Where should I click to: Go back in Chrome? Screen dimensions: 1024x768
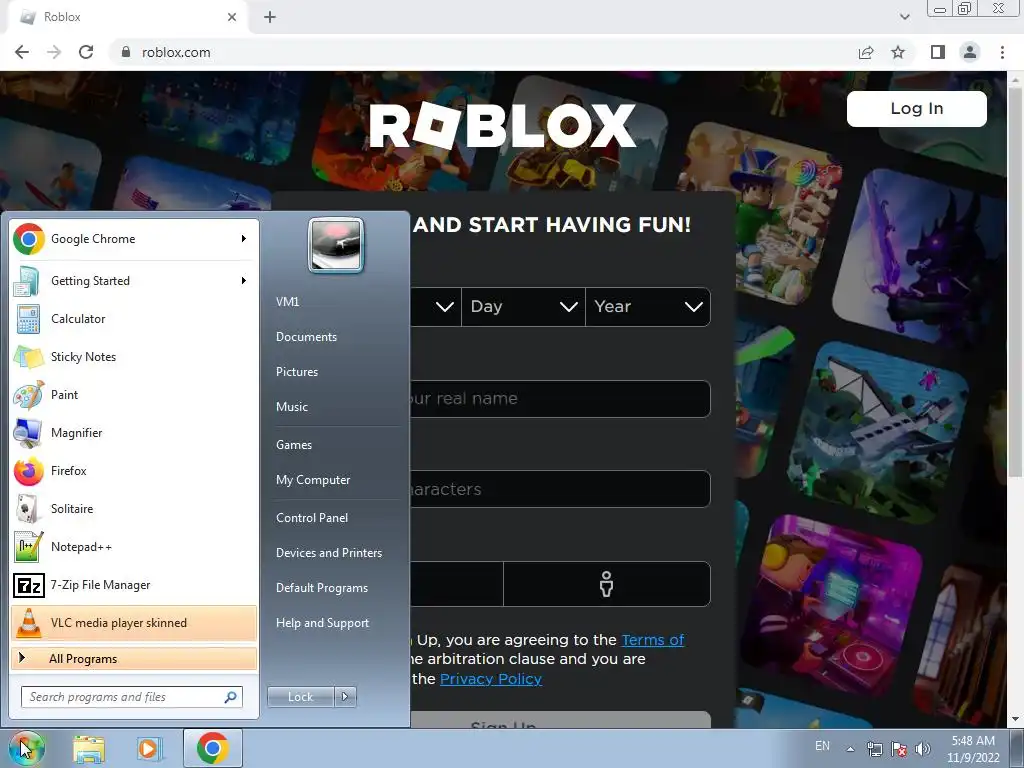[22, 52]
